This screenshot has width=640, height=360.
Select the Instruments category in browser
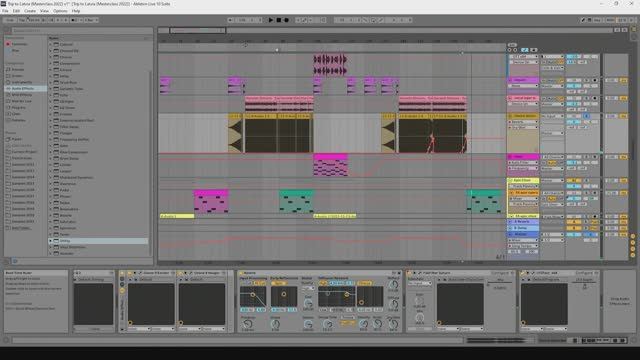point(21,82)
